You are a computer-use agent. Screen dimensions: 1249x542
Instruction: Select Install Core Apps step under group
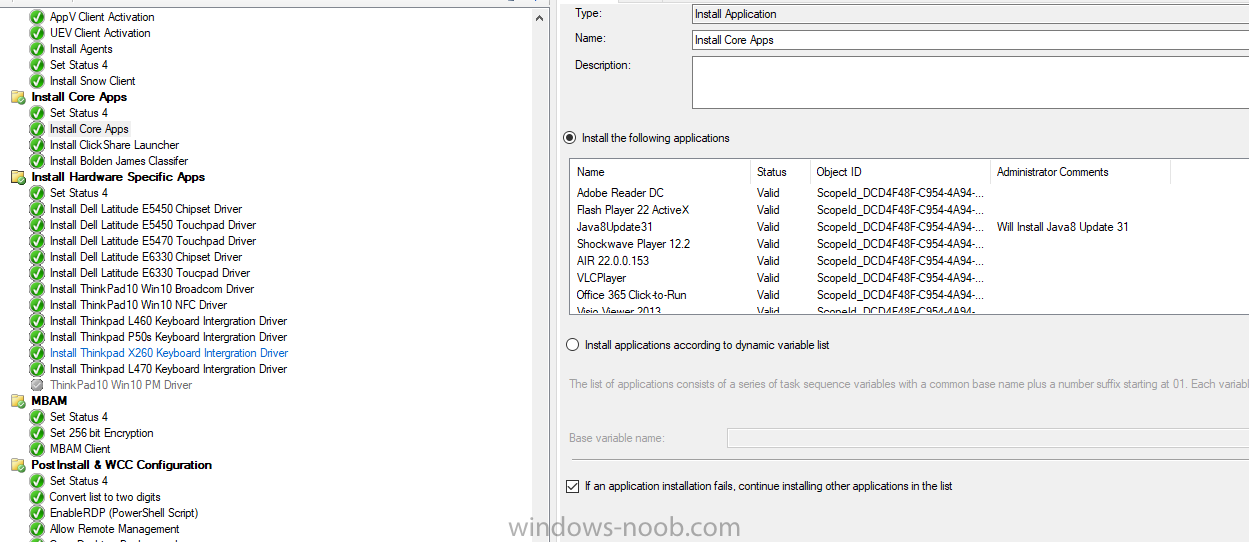89,129
